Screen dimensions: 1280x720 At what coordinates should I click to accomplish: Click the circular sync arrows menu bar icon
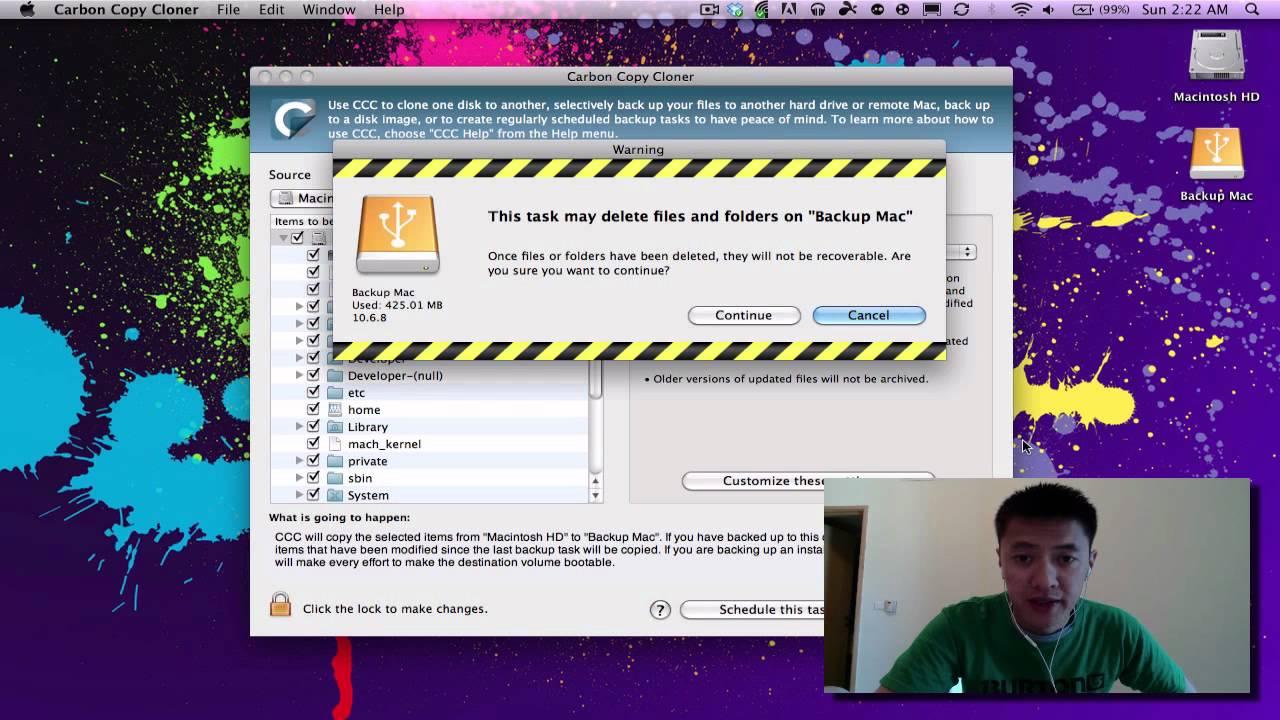tap(961, 10)
